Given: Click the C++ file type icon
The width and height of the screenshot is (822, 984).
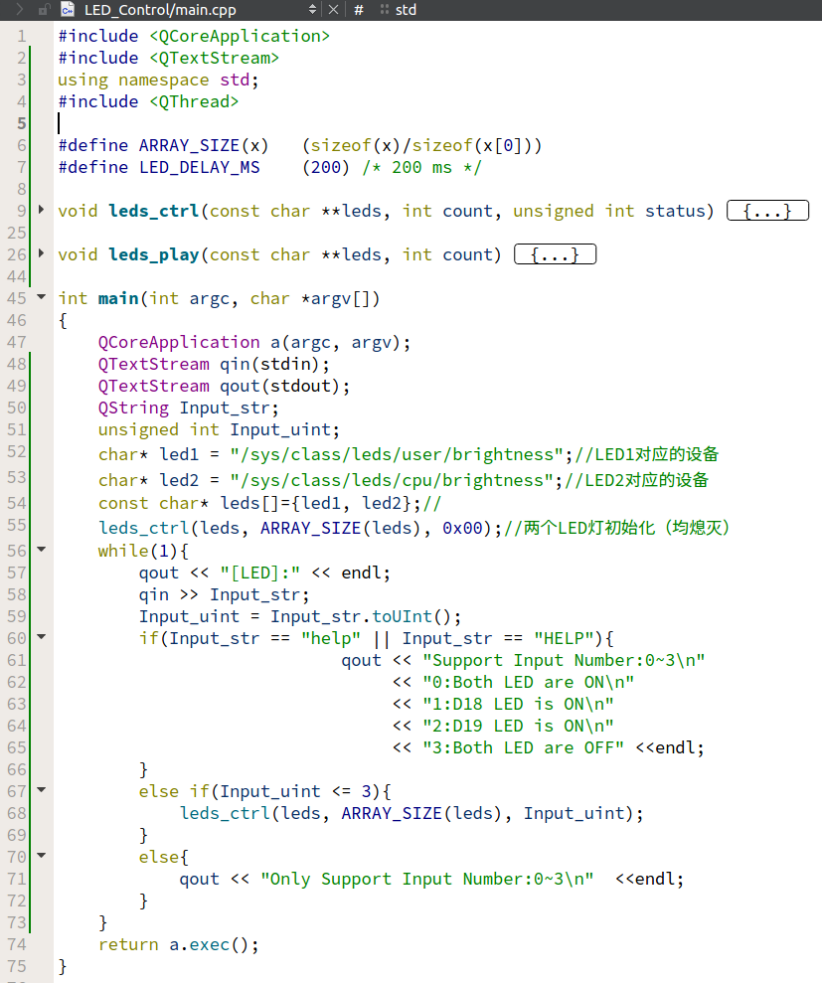Looking at the screenshot, I should (68, 9).
